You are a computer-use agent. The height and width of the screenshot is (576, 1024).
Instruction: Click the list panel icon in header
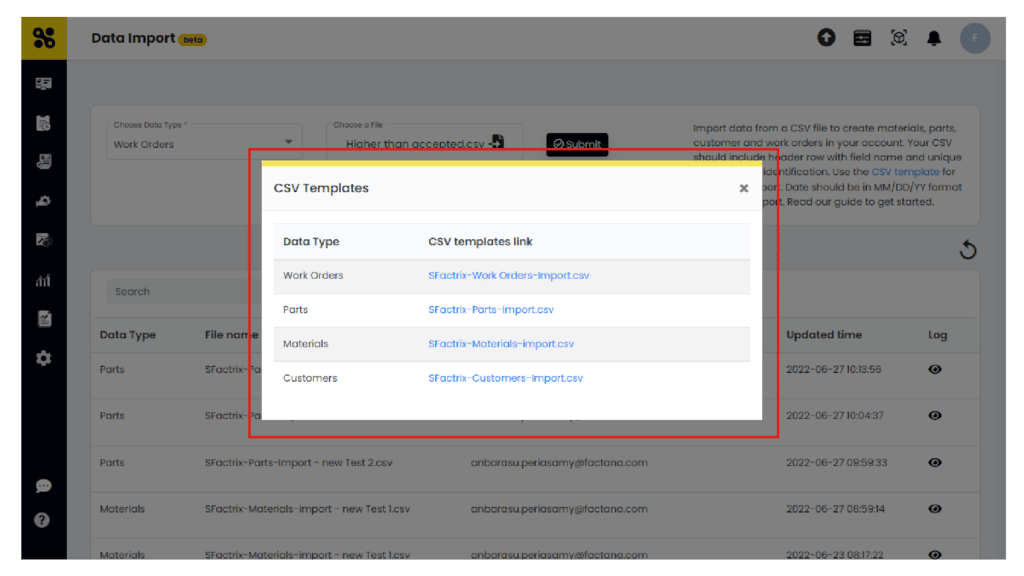862,38
